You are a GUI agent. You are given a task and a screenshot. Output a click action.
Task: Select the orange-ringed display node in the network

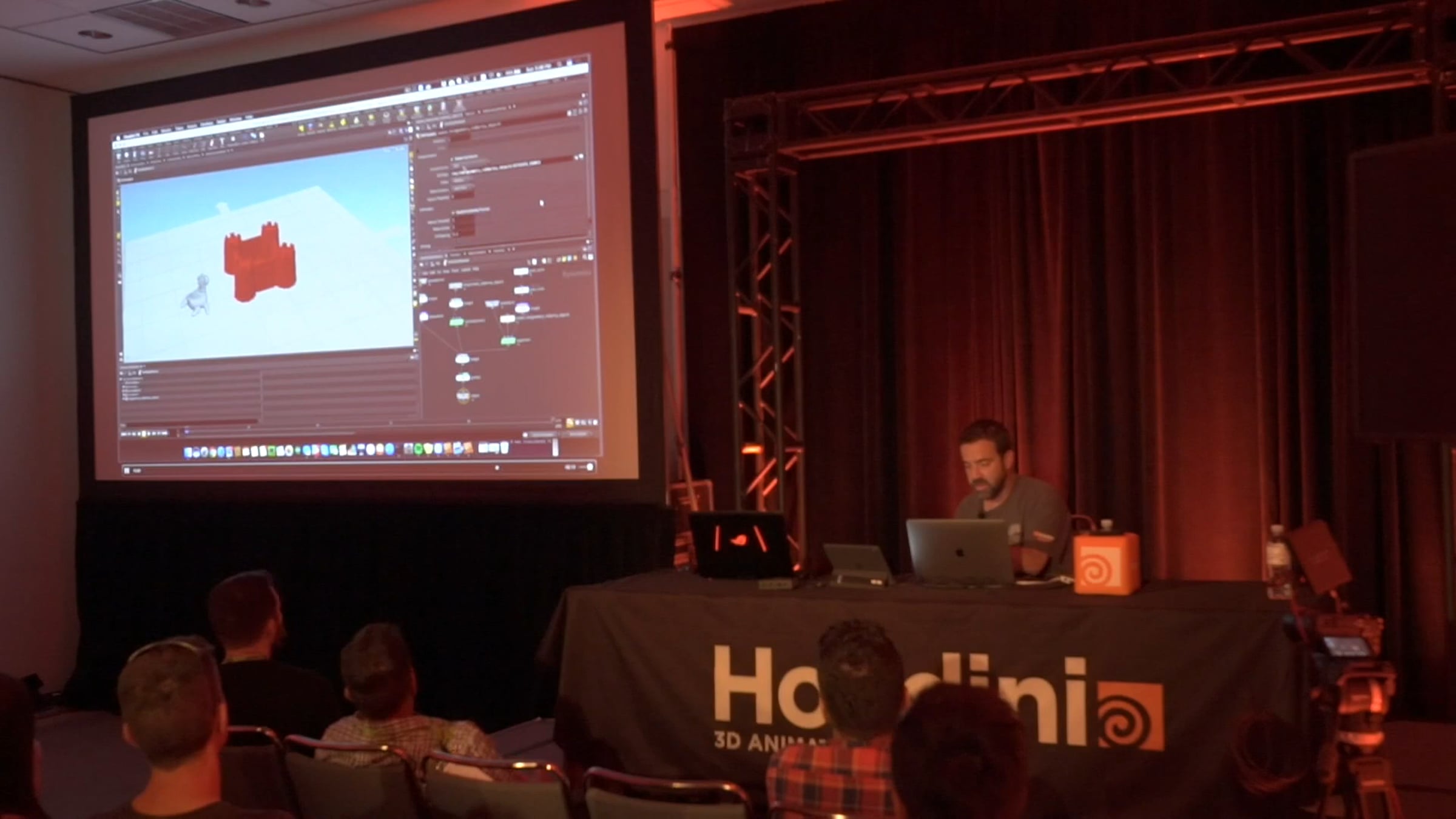click(463, 396)
